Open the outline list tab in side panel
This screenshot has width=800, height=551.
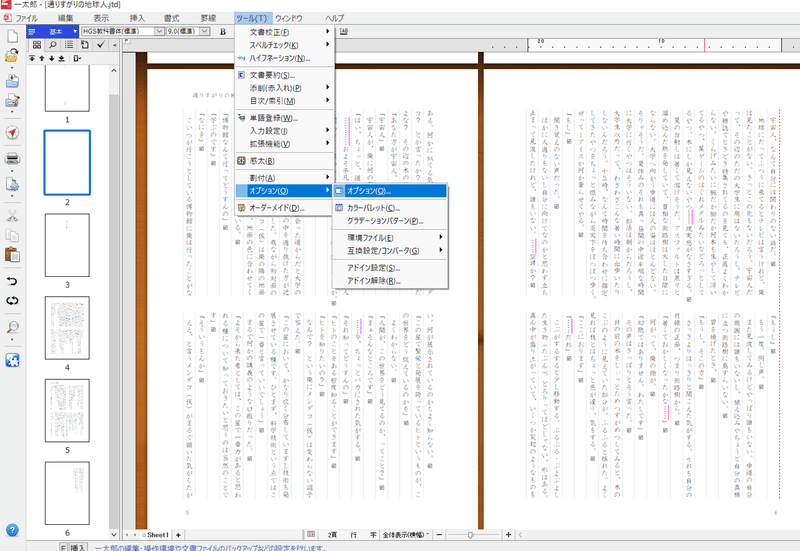click(69, 45)
